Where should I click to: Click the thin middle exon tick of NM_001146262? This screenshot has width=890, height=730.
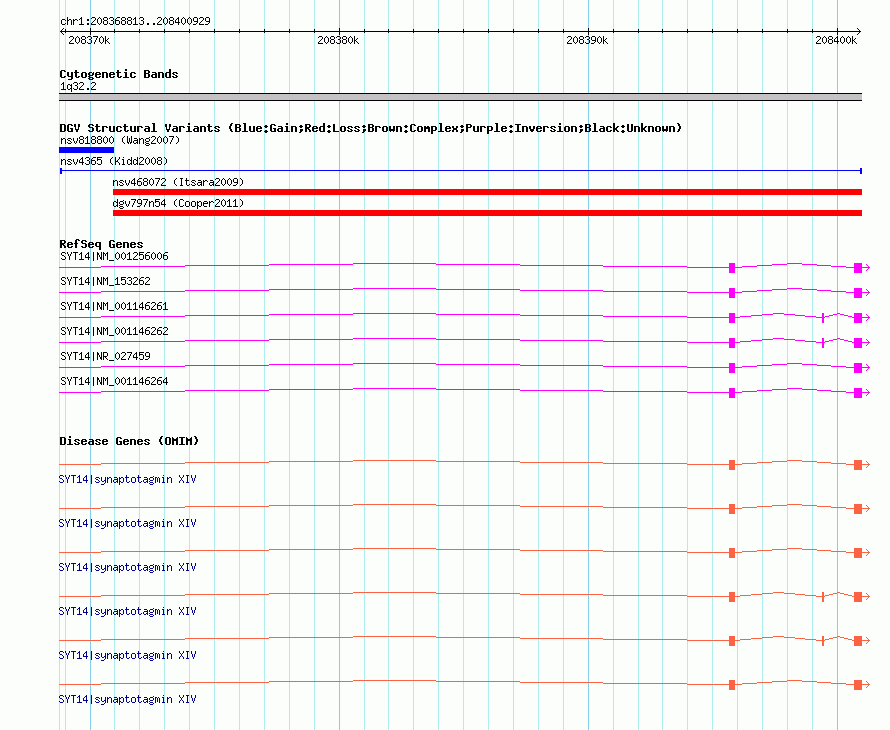(x=823, y=343)
